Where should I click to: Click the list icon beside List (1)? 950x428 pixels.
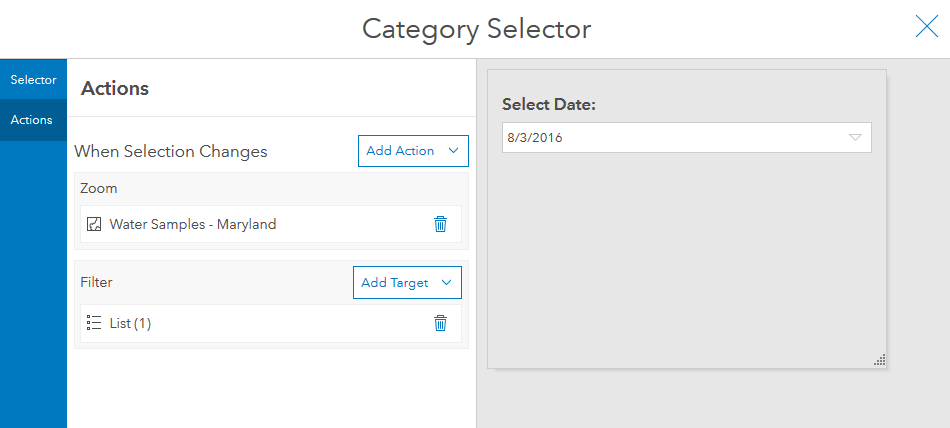pos(94,323)
